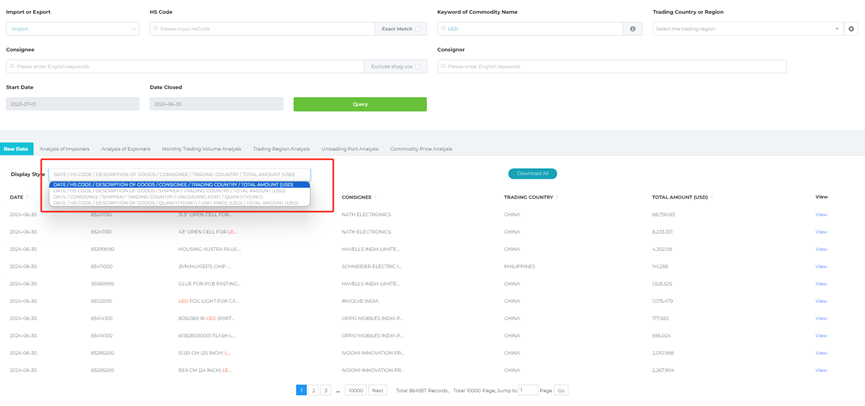Switch to Analysis of Importers tab
Image resolution: width=865 pixels, height=406 pixels.
point(64,149)
